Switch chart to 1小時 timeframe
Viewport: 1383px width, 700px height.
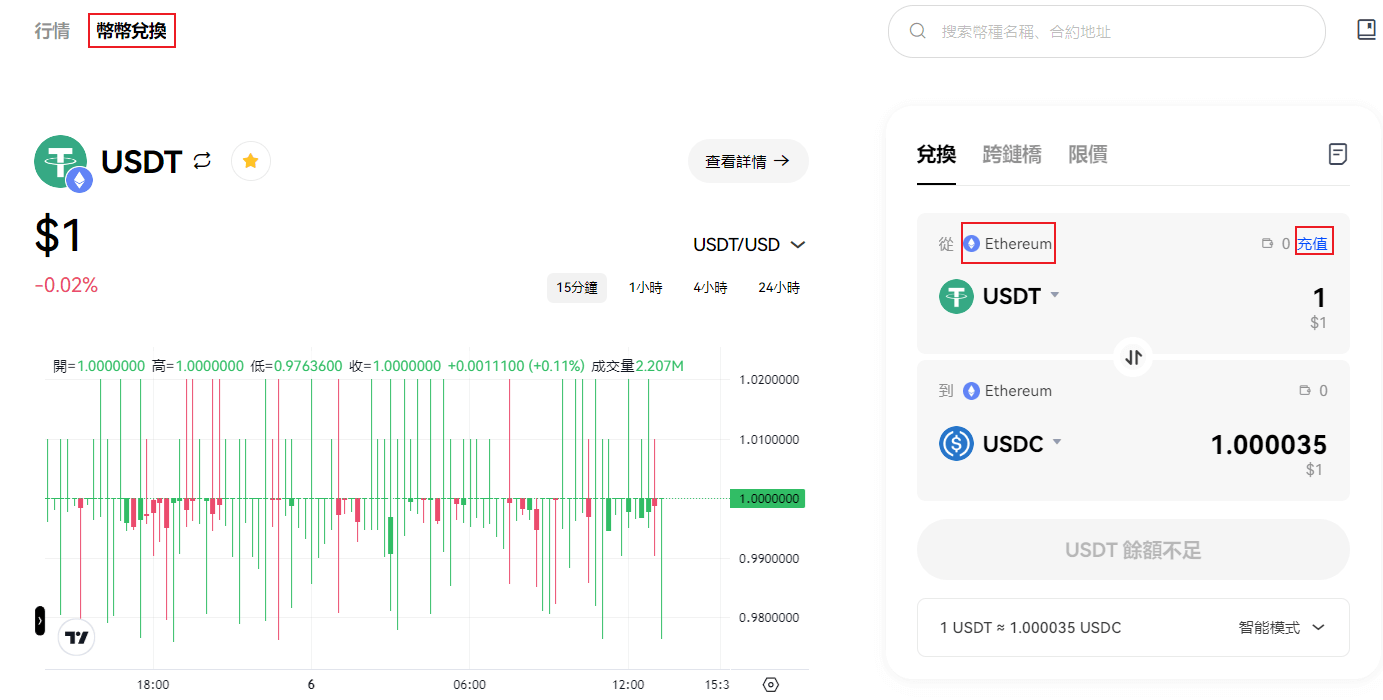pos(645,288)
